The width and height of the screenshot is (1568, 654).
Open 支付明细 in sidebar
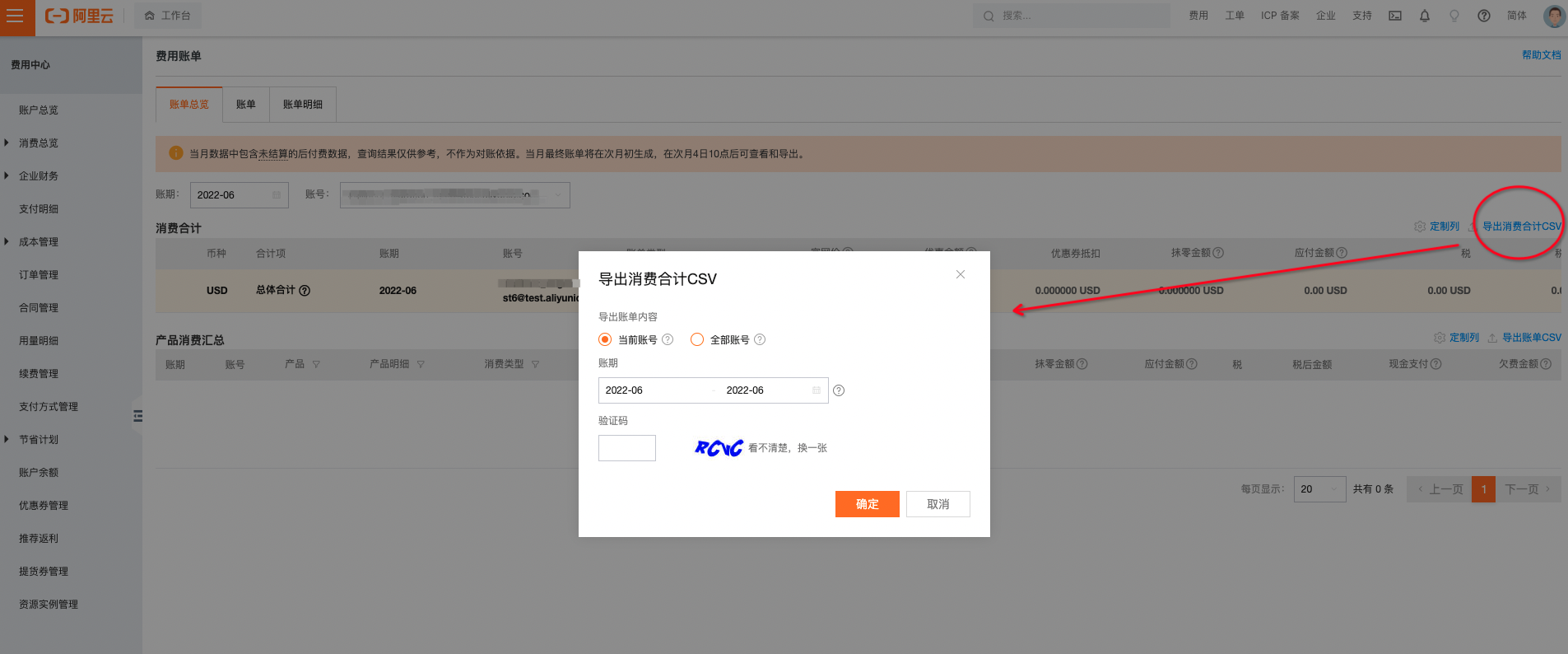point(39,209)
